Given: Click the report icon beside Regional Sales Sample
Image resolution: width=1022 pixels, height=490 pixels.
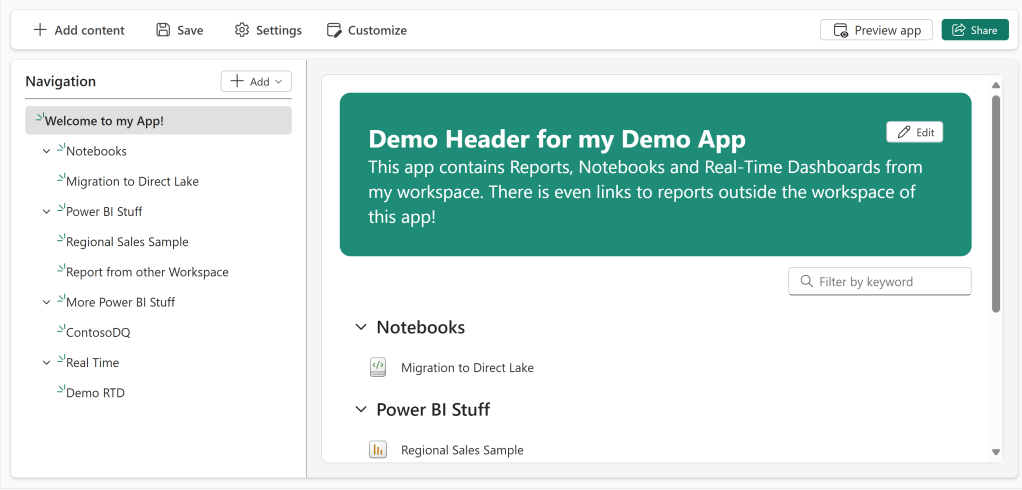Looking at the screenshot, I should coord(378,450).
